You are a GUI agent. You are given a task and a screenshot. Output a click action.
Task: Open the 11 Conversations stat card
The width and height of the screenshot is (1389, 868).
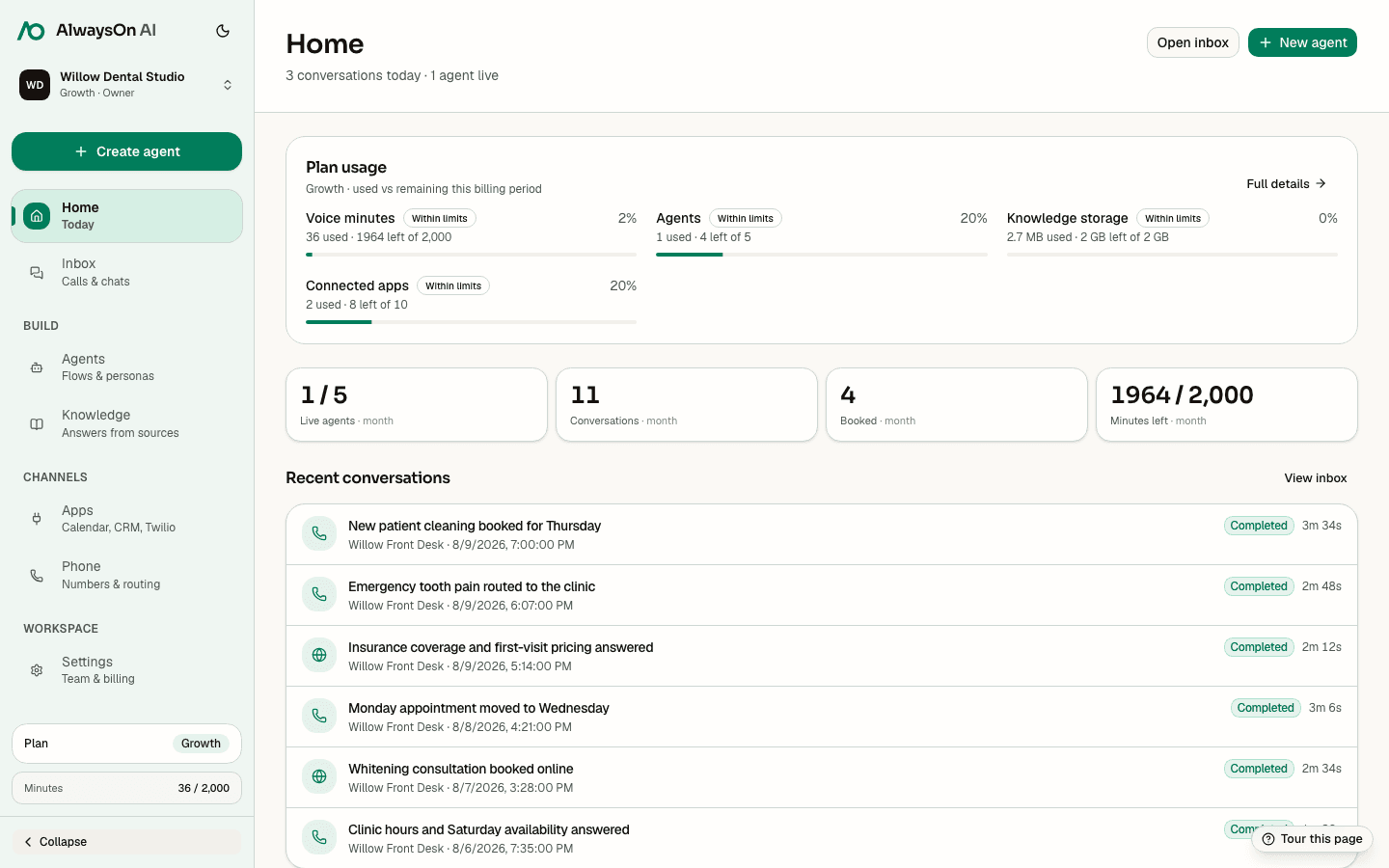tap(687, 405)
